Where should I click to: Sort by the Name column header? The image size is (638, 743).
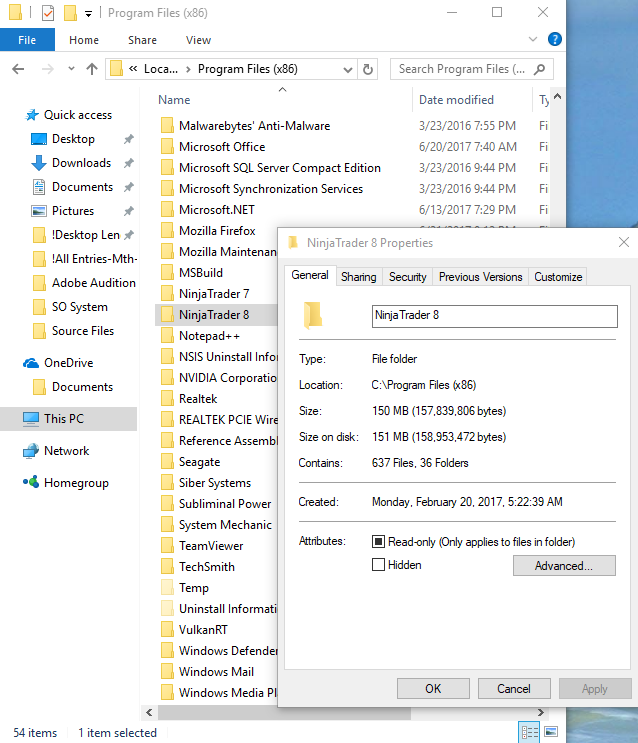click(283, 100)
